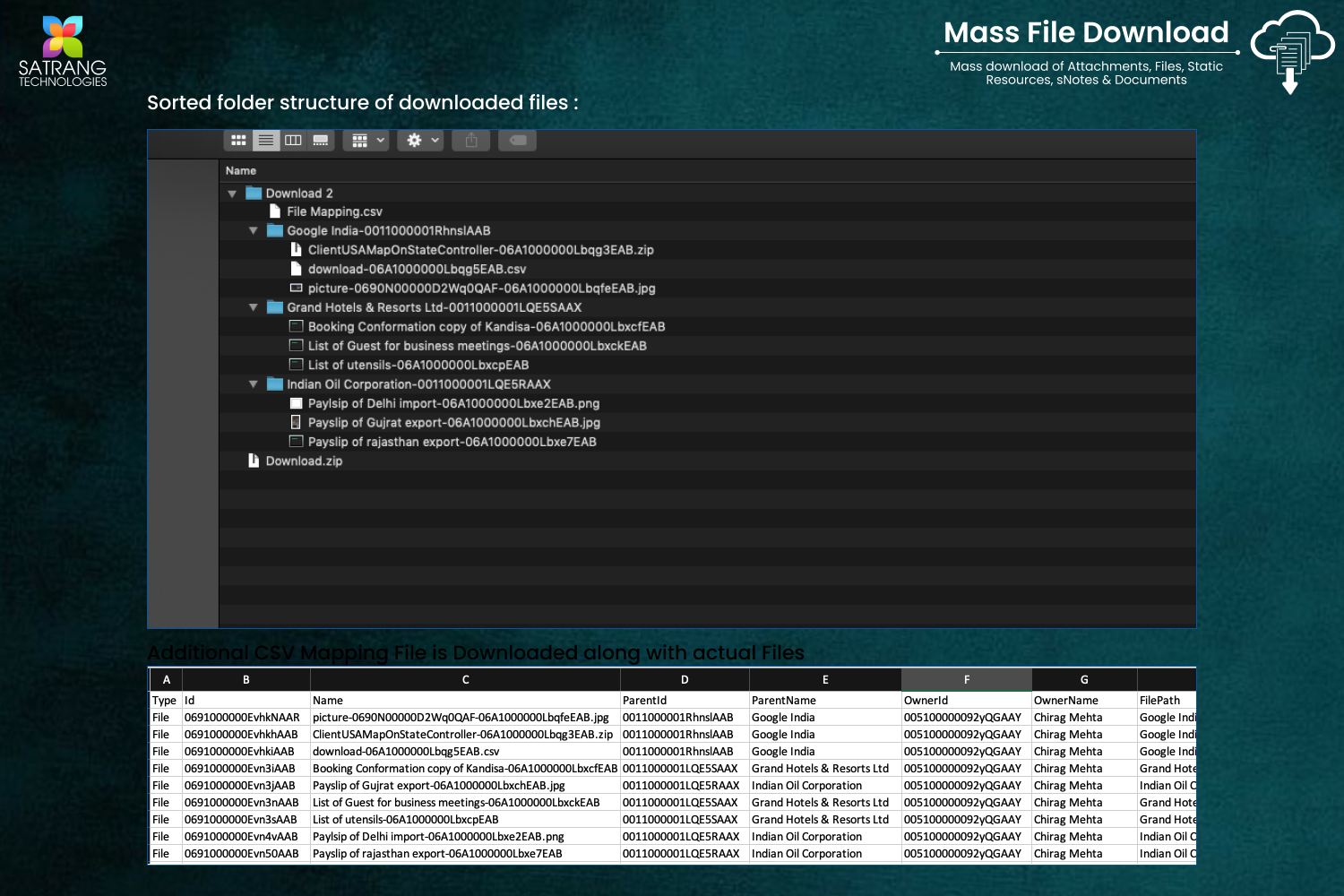Open the gear Action menu
The height and width of the screenshot is (896, 1344).
click(x=421, y=141)
